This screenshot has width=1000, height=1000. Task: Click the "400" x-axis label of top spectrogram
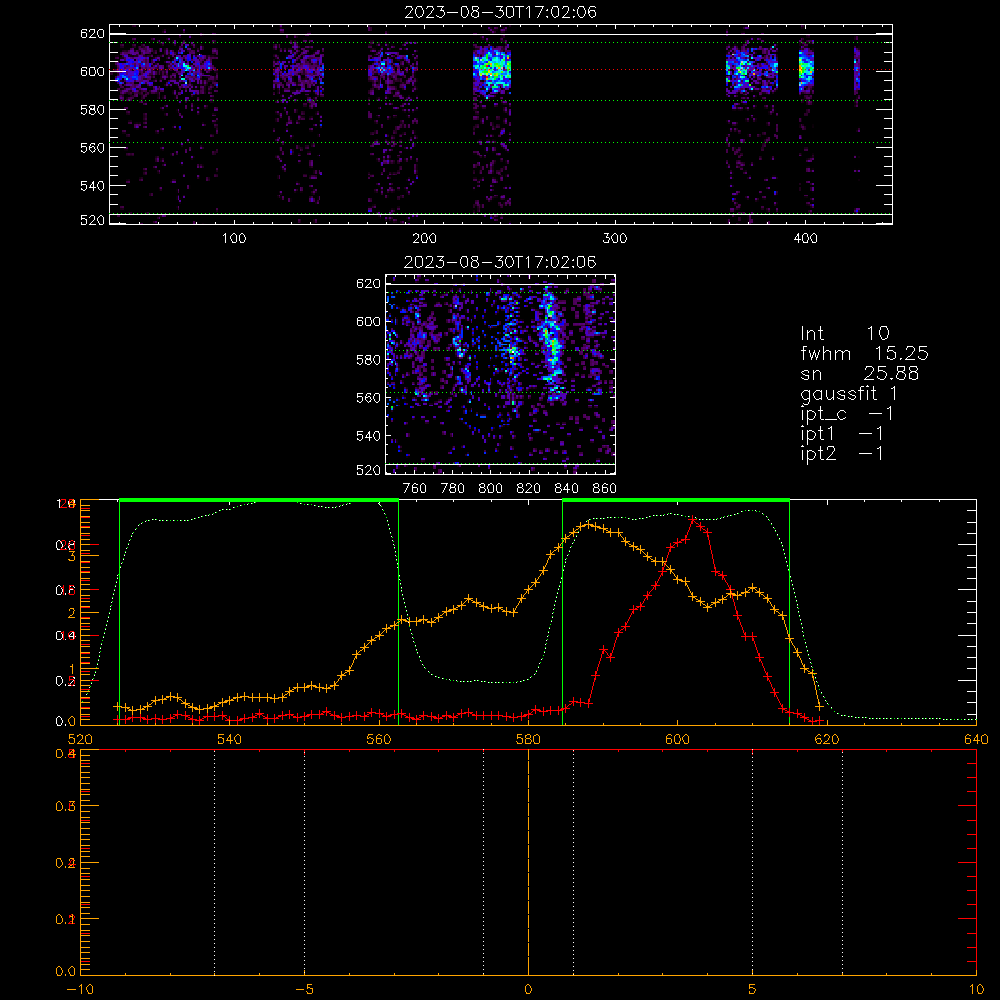(805, 238)
